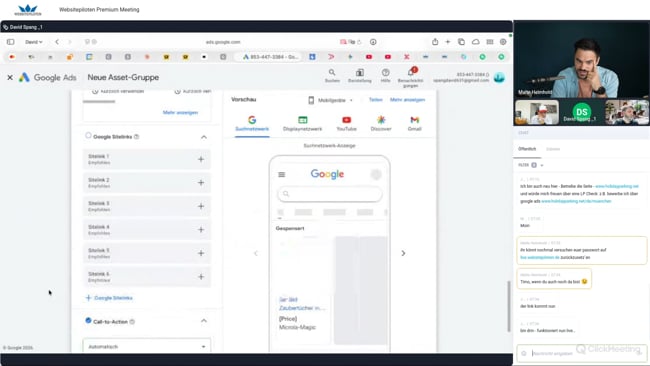Click the Sitelink 4 row
The width and height of the screenshot is (650, 366).
(147, 230)
